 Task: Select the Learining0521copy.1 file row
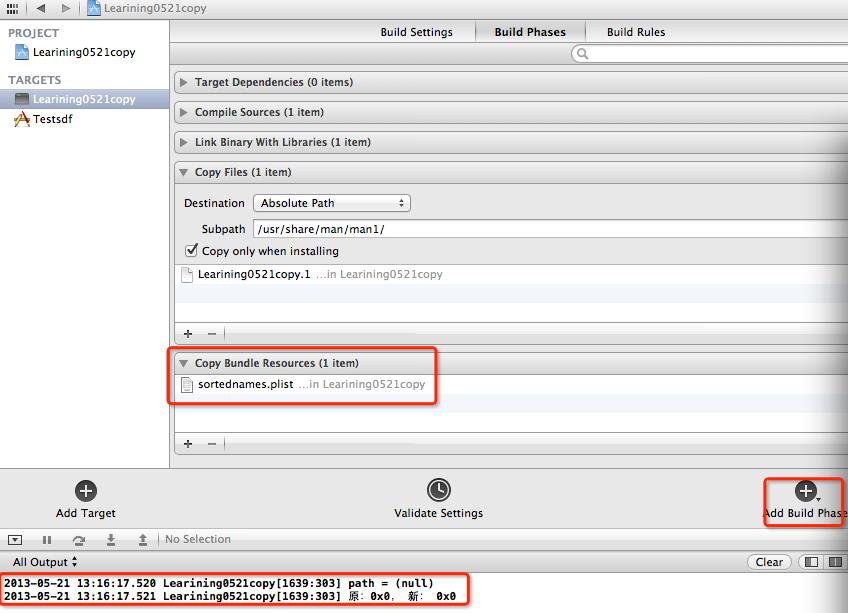(511, 274)
